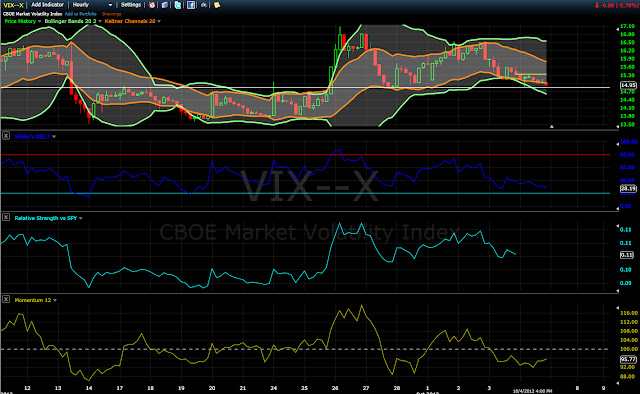Expand Bollinger Bands 20 2 dropdown
Viewport: 640px width, 394px height.
(x=100, y=21)
